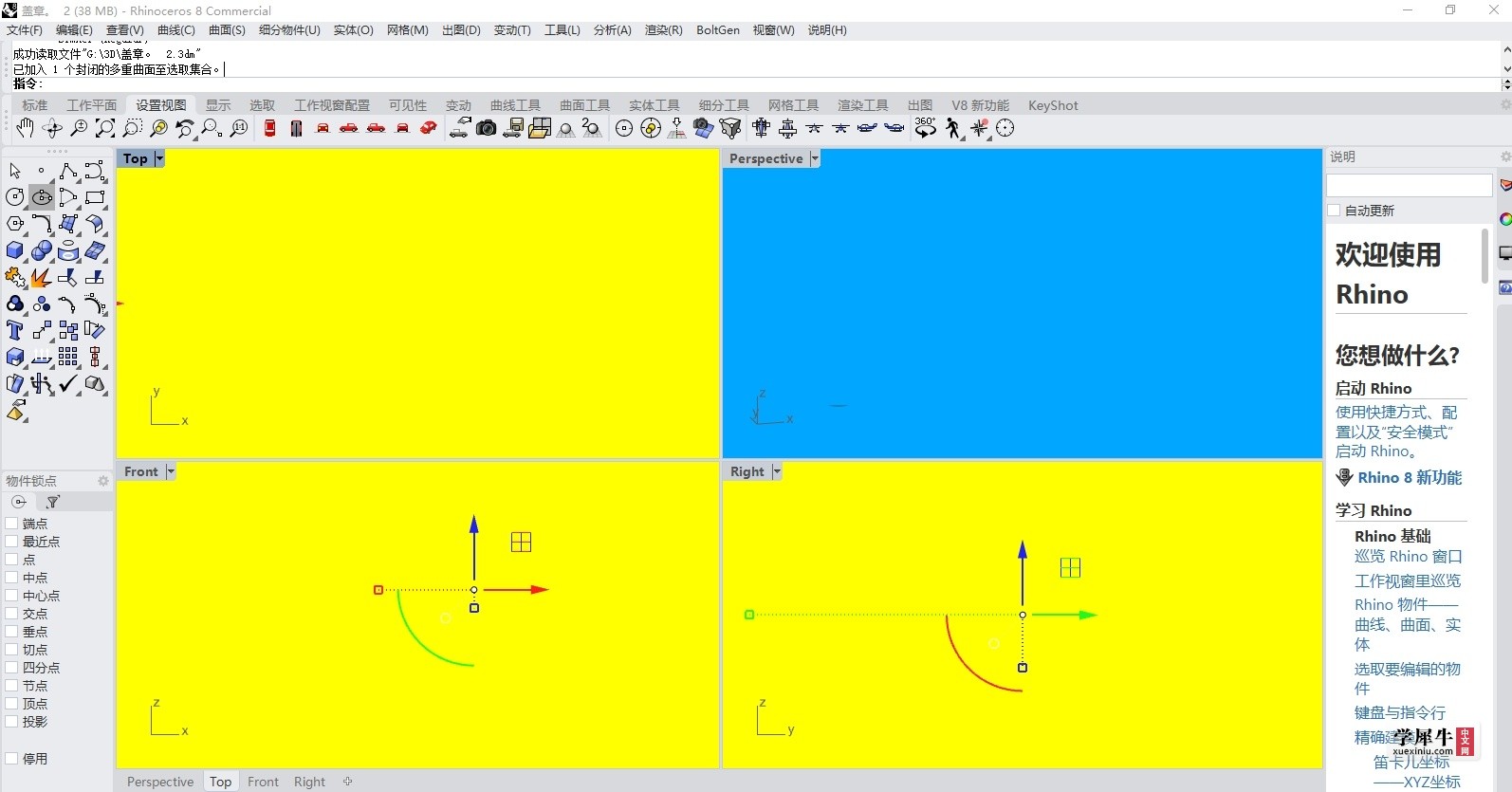Expand the command history scroll-down arrow

tap(1506, 69)
